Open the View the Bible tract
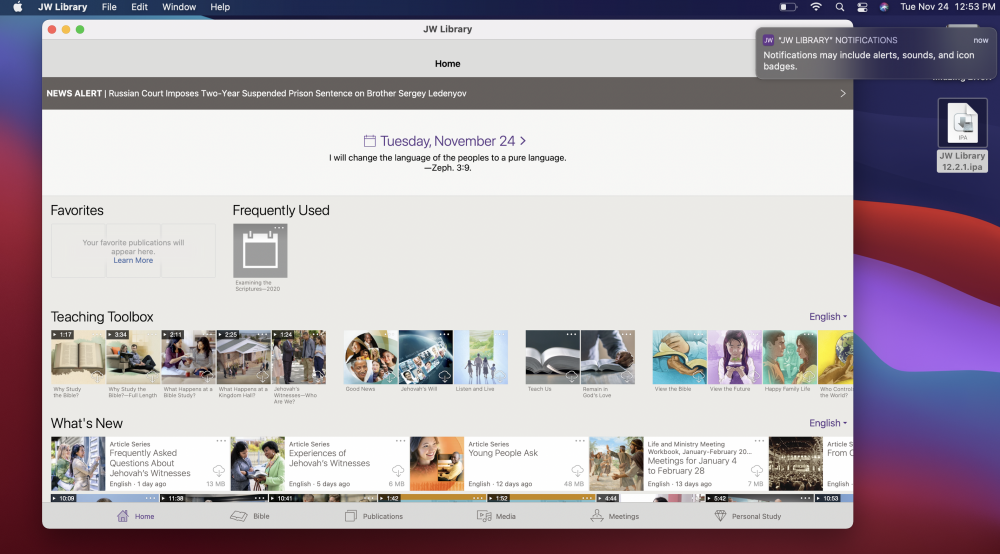Image resolution: width=1000 pixels, height=554 pixels. 679,357
